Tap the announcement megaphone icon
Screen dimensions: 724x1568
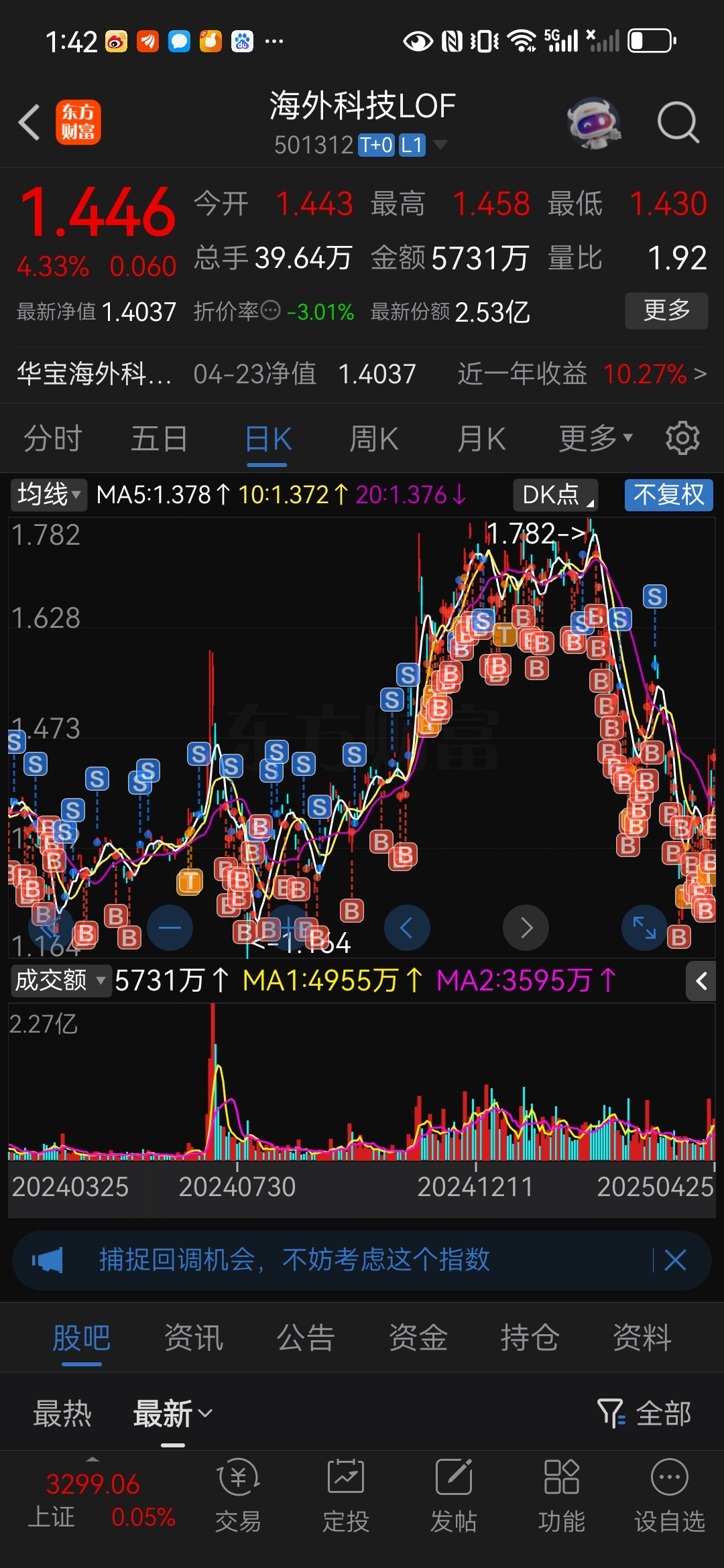[x=47, y=1260]
